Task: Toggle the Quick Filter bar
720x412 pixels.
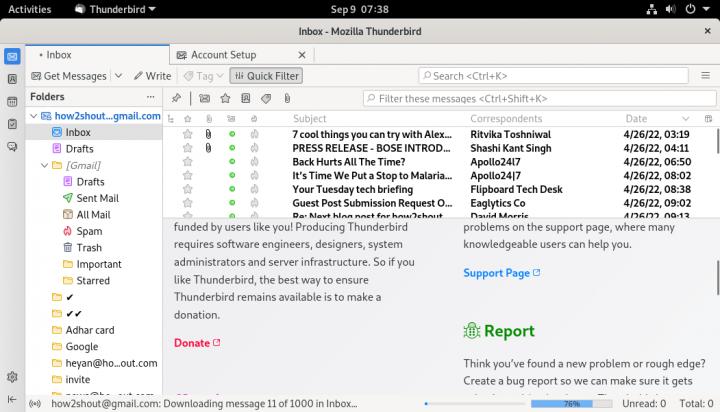Action: click(x=266, y=76)
